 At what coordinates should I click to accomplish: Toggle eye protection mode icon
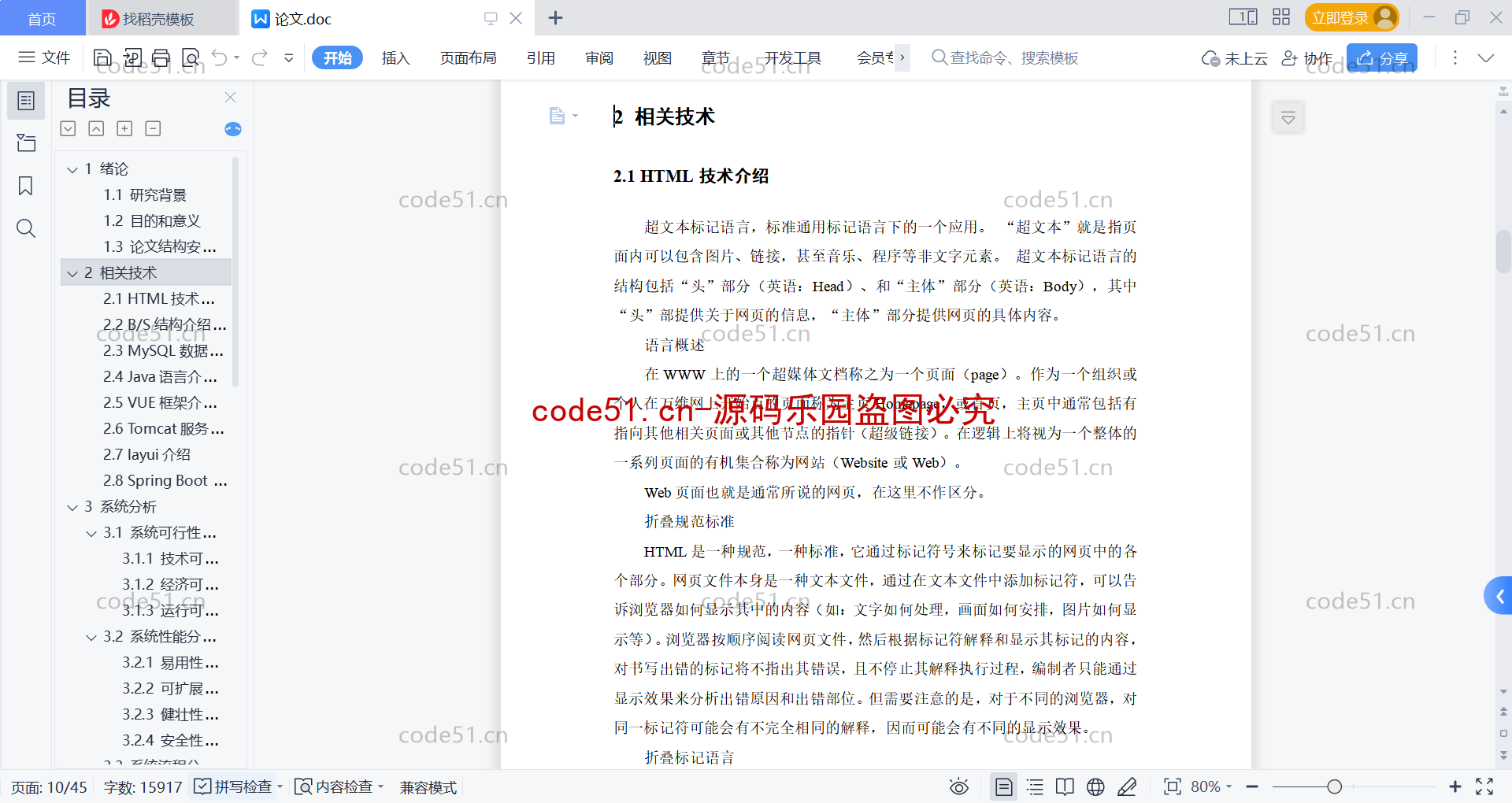tap(959, 786)
